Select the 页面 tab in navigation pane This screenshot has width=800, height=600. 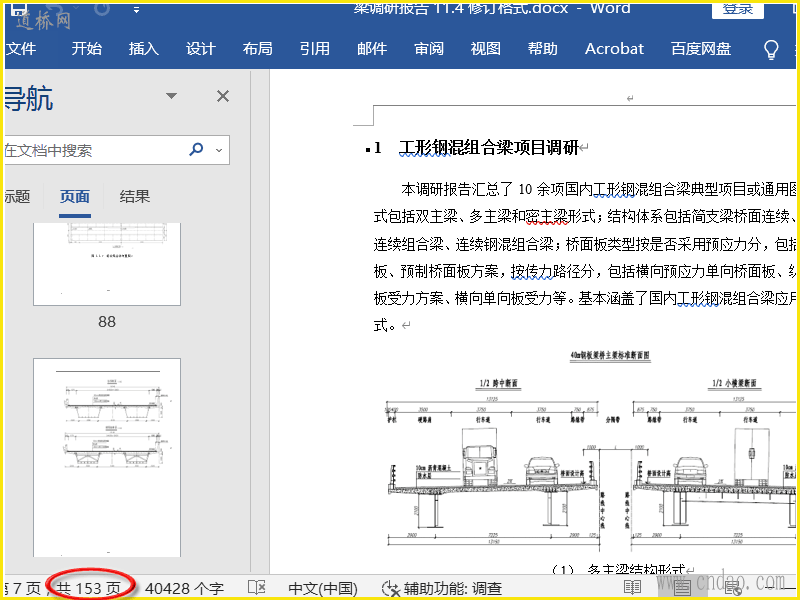click(x=75, y=196)
